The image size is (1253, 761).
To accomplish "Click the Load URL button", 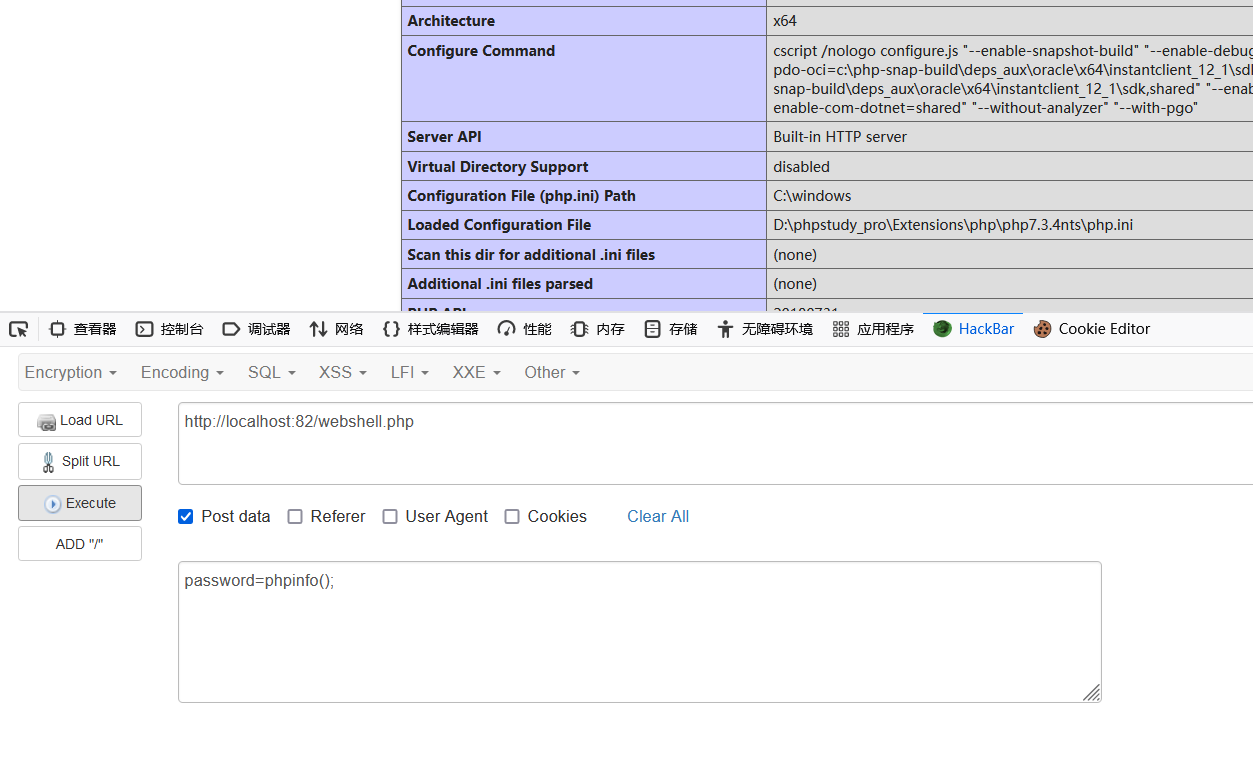I will (x=80, y=420).
